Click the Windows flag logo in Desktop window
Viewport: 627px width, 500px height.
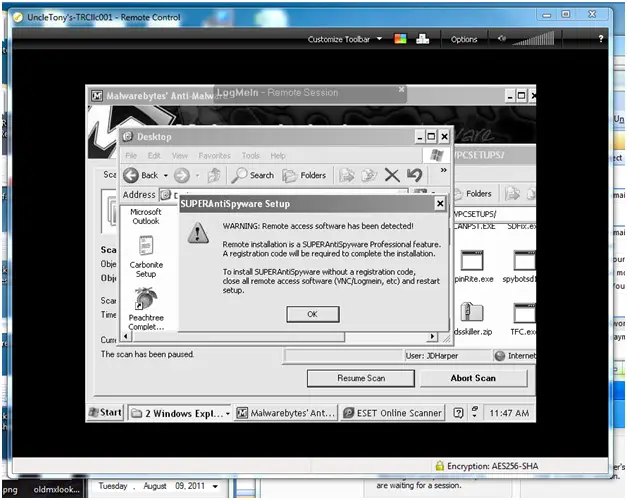(x=436, y=155)
